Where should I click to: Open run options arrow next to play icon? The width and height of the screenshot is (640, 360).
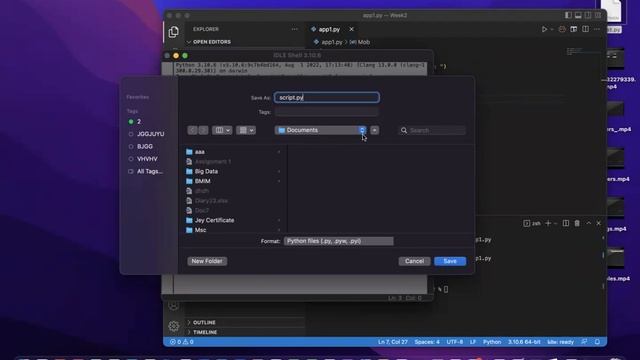[552, 29]
